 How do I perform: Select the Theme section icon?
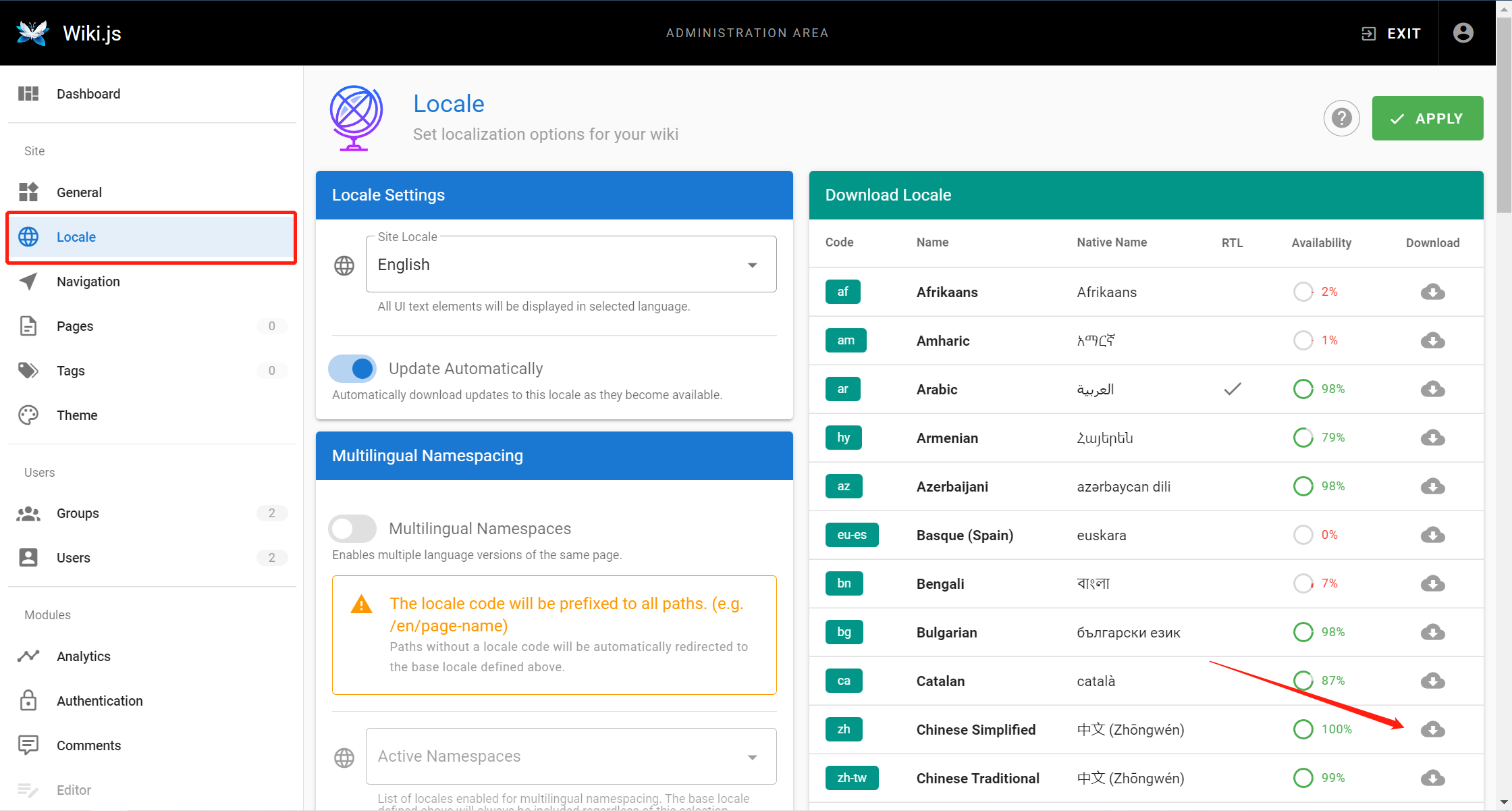(28, 415)
